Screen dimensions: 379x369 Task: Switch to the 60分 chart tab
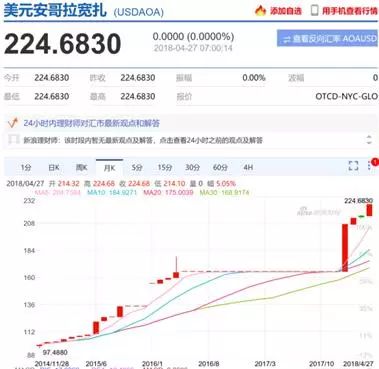click(x=220, y=167)
